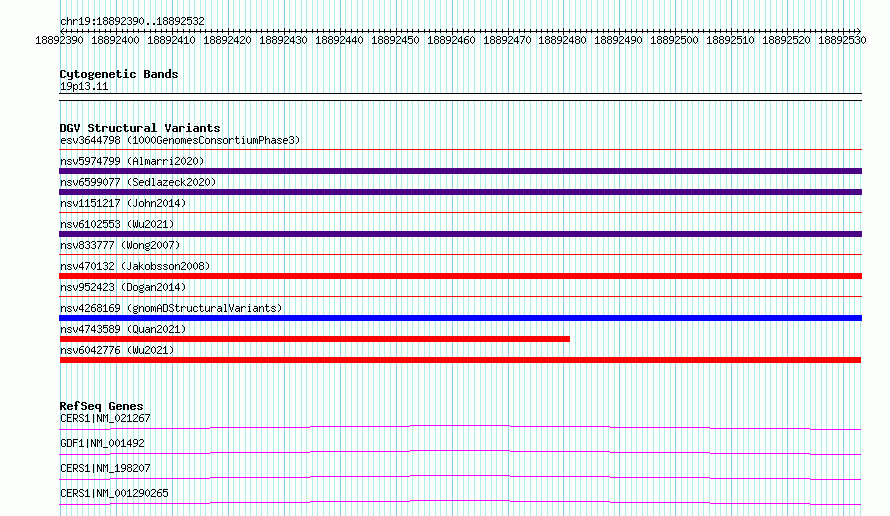Viewport: 890px width, 516px height.
Task: Click ruler position 18892390
Action: pyautogui.click(x=59, y=40)
